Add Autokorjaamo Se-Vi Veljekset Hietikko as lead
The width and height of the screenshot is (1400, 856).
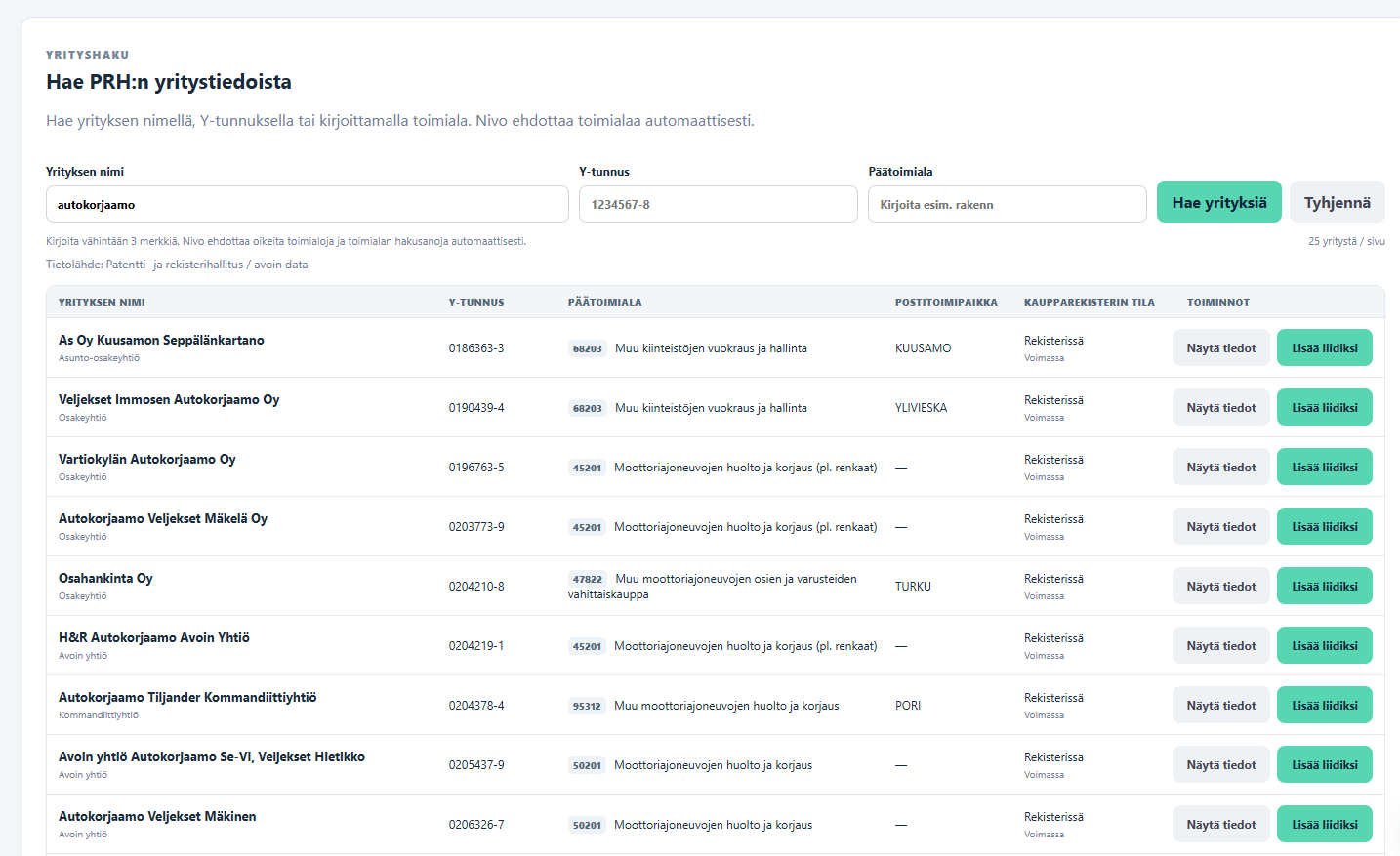tap(1325, 764)
